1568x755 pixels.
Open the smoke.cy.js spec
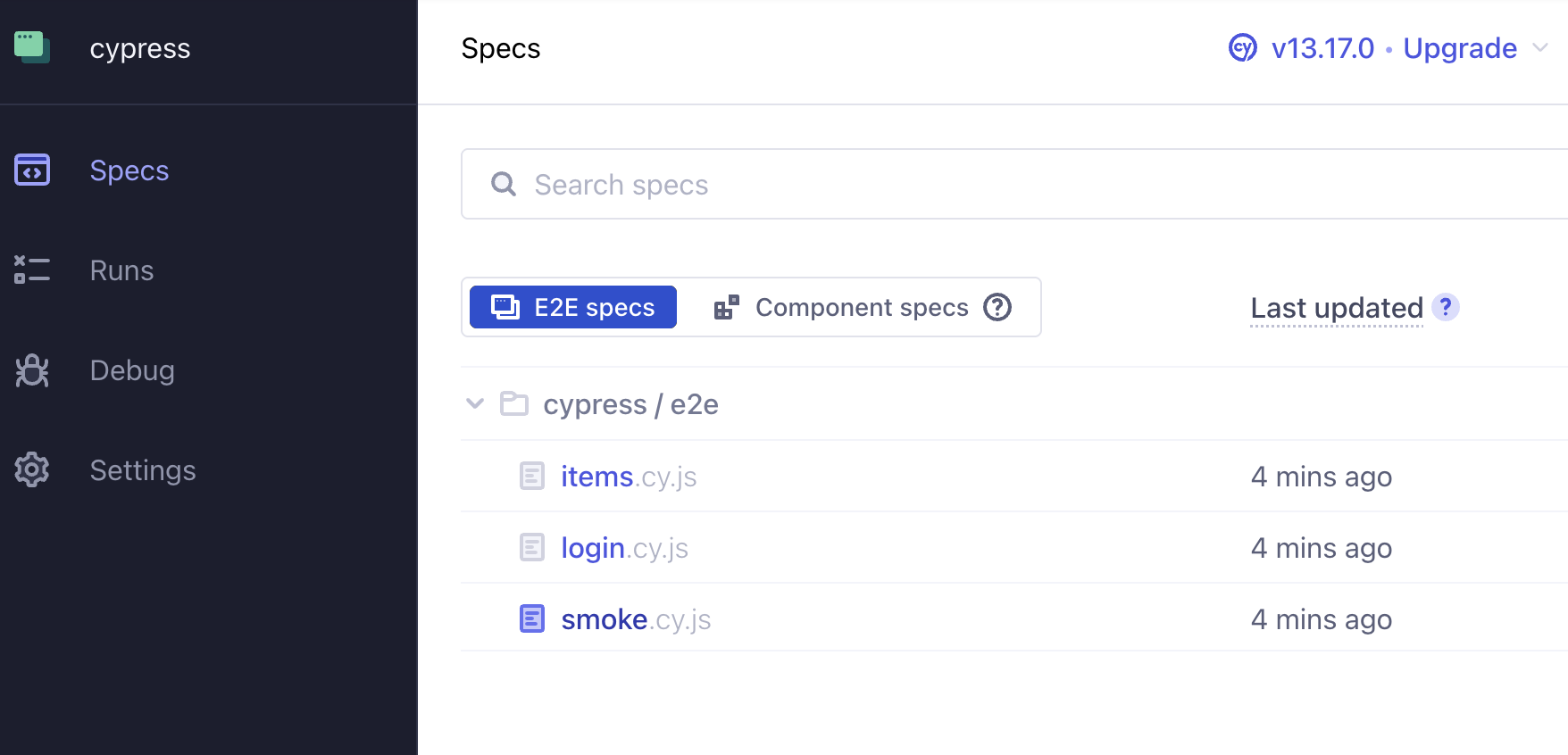(636, 619)
